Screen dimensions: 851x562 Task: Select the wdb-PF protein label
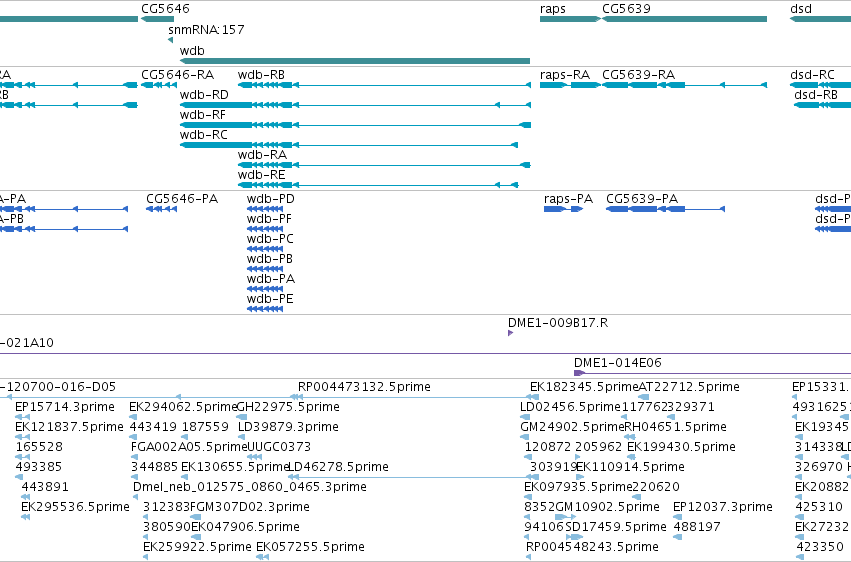coord(269,219)
